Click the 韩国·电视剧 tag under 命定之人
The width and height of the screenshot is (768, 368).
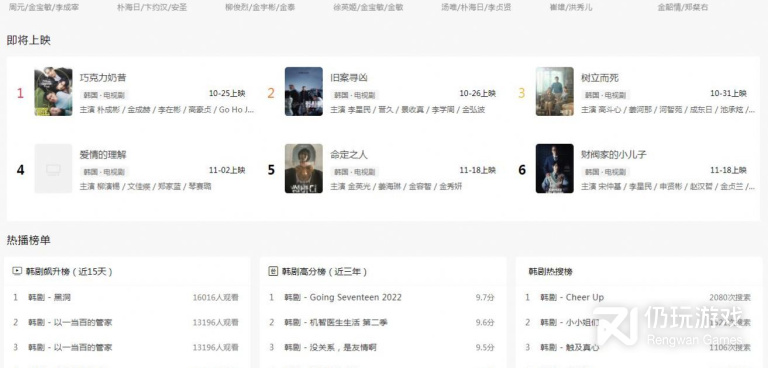[x=355, y=172]
